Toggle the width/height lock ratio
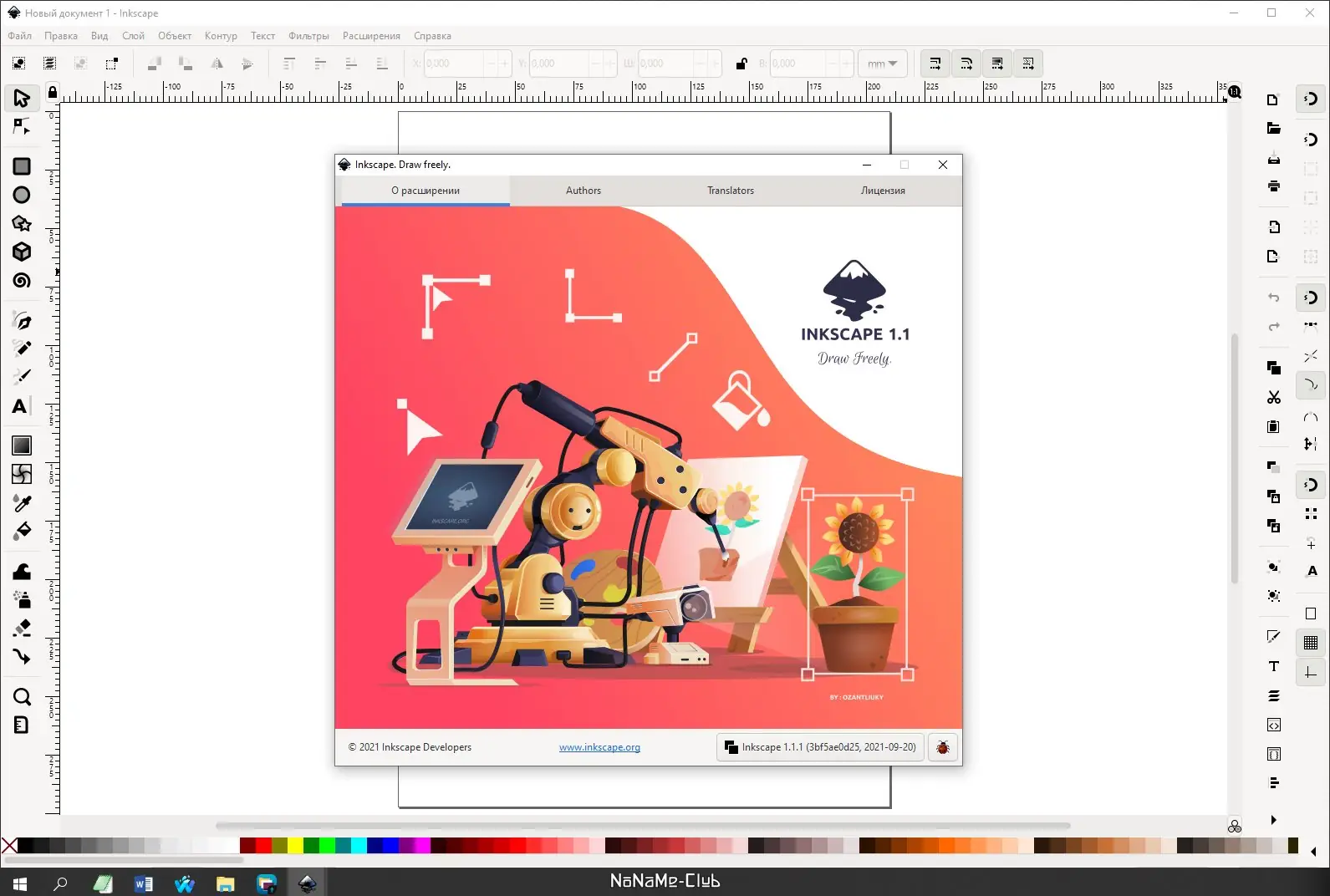Screen dimensions: 1330x896 click(x=741, y=64)
